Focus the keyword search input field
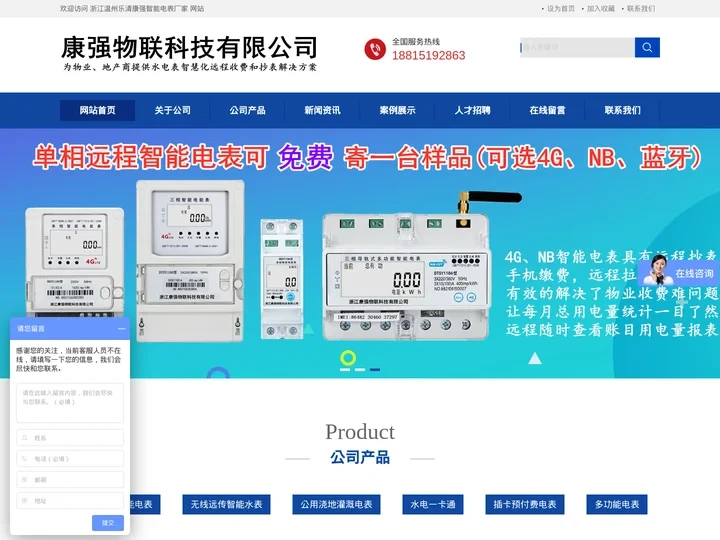Image resolution: width=720 pixels, height=540 pixels. pos(577,47)
